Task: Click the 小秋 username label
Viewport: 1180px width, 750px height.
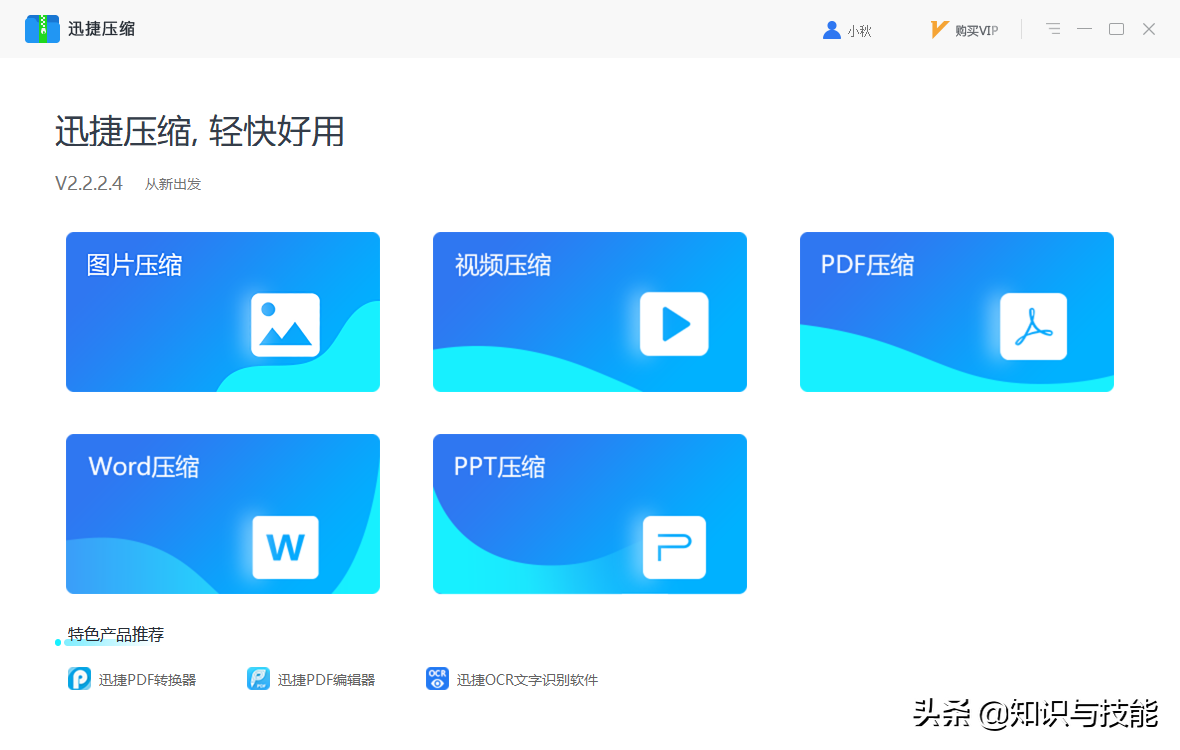Action: pyautogui.click(x=859, y=31)
